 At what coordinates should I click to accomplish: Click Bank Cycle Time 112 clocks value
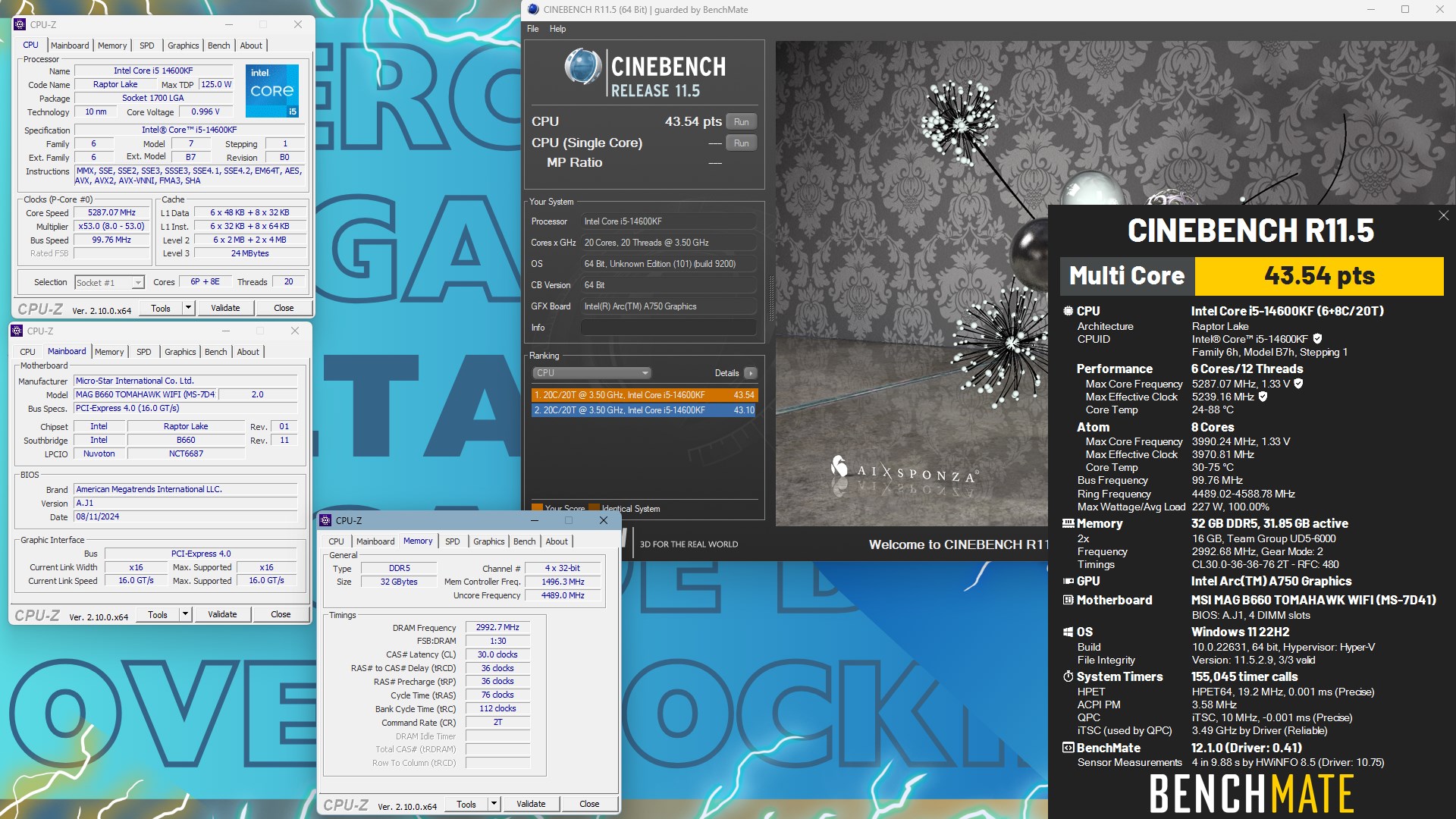pos(497,709)
